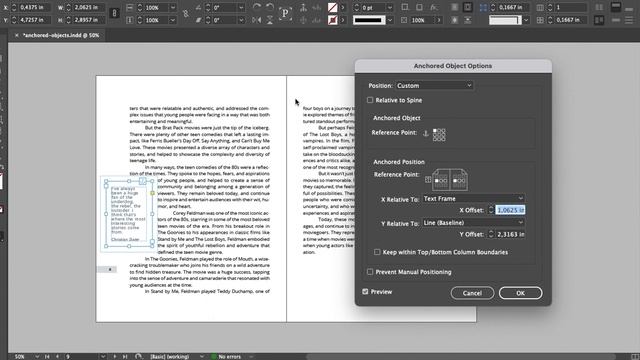This screenshot has height=360, width=640.
Task: Click the number of columns icon
Action: [x=540, y=7]
